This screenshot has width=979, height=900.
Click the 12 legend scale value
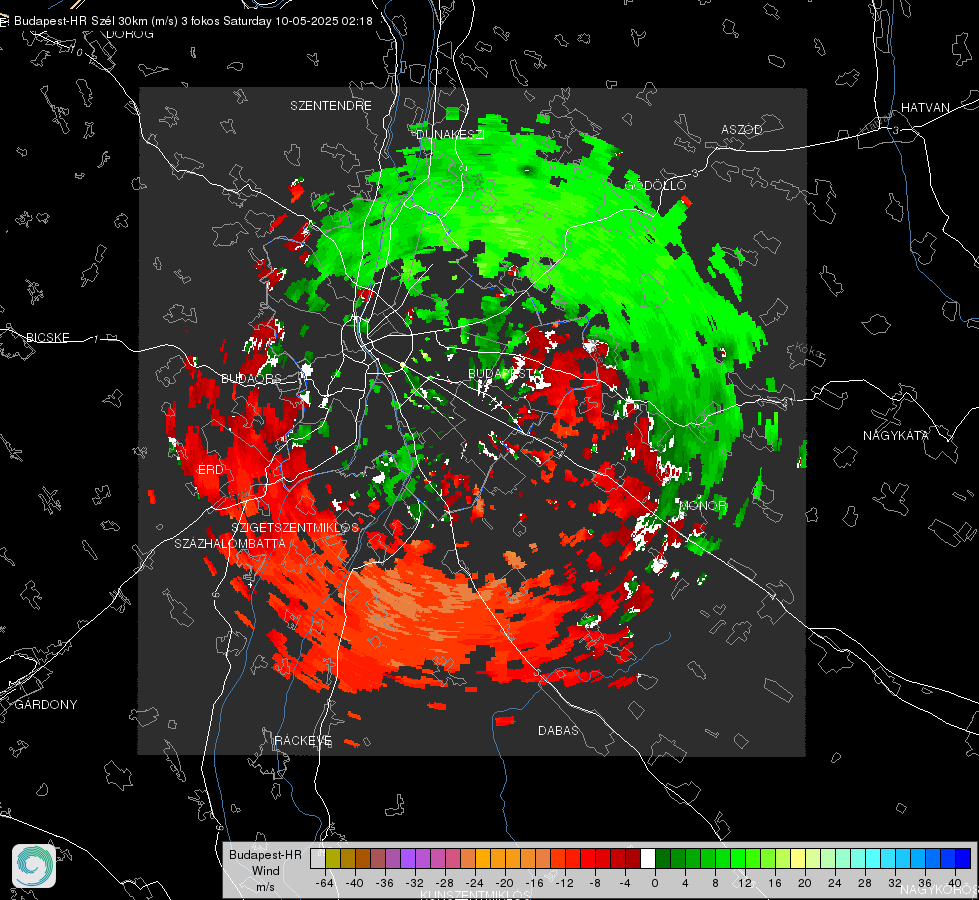pos(745,883)
